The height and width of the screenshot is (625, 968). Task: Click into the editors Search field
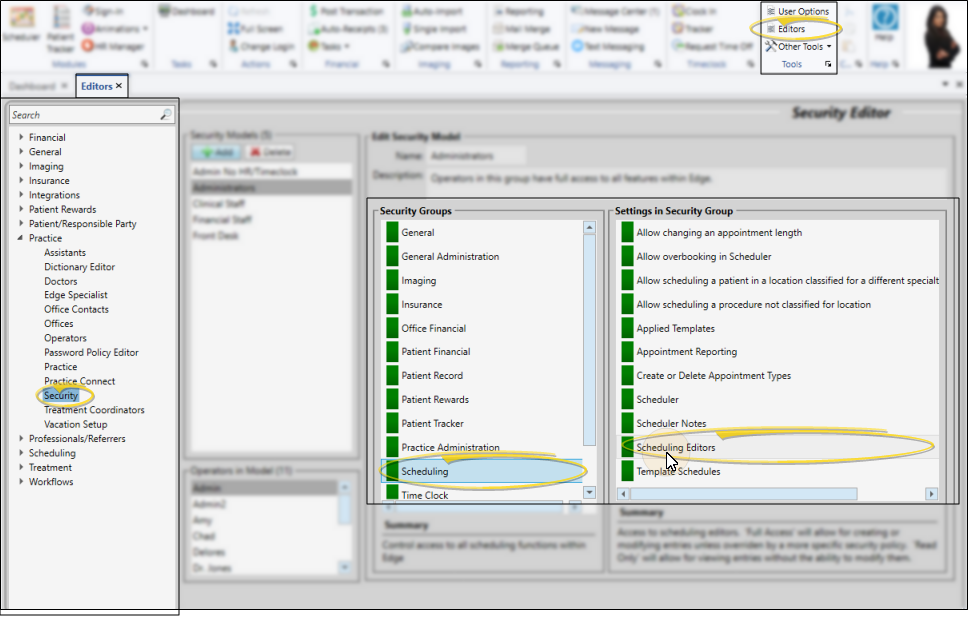[83, 116]
